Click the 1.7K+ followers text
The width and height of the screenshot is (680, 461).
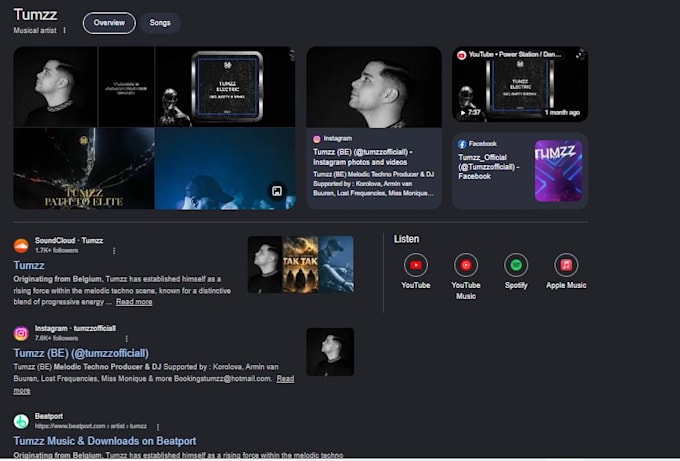click(56, 251)
